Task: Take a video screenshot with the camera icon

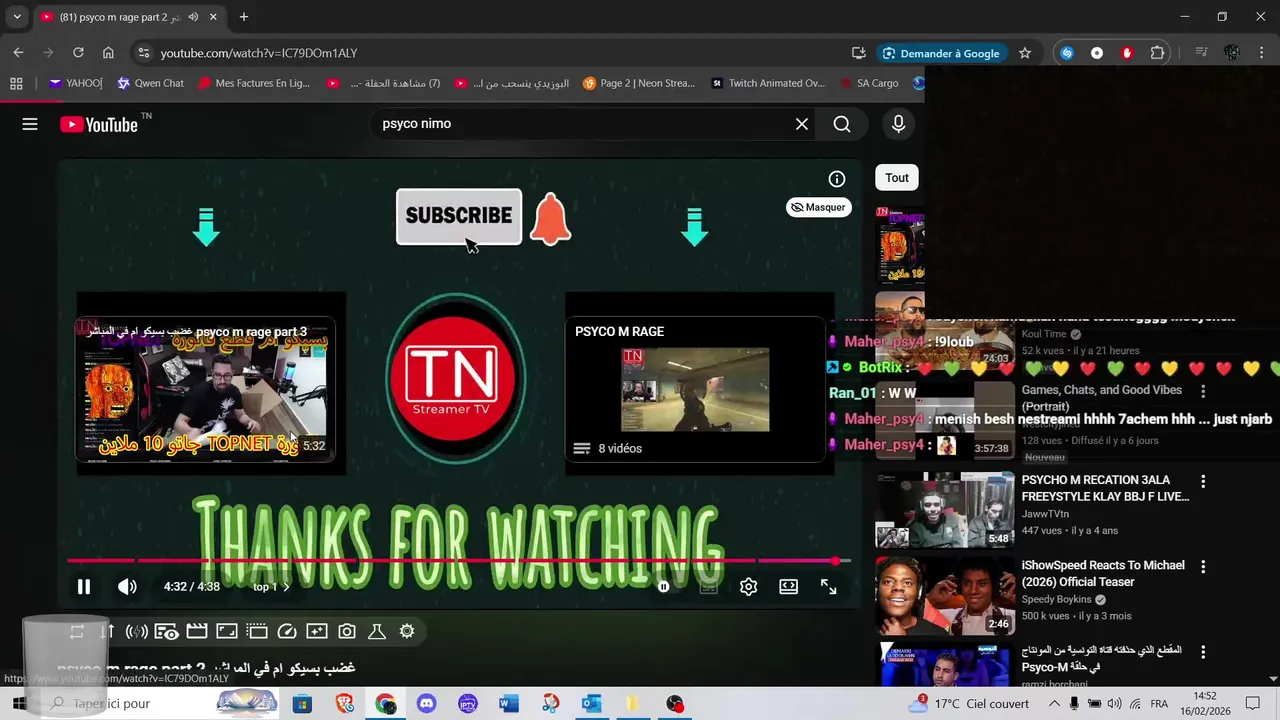Action: click(x=347, y=631)
